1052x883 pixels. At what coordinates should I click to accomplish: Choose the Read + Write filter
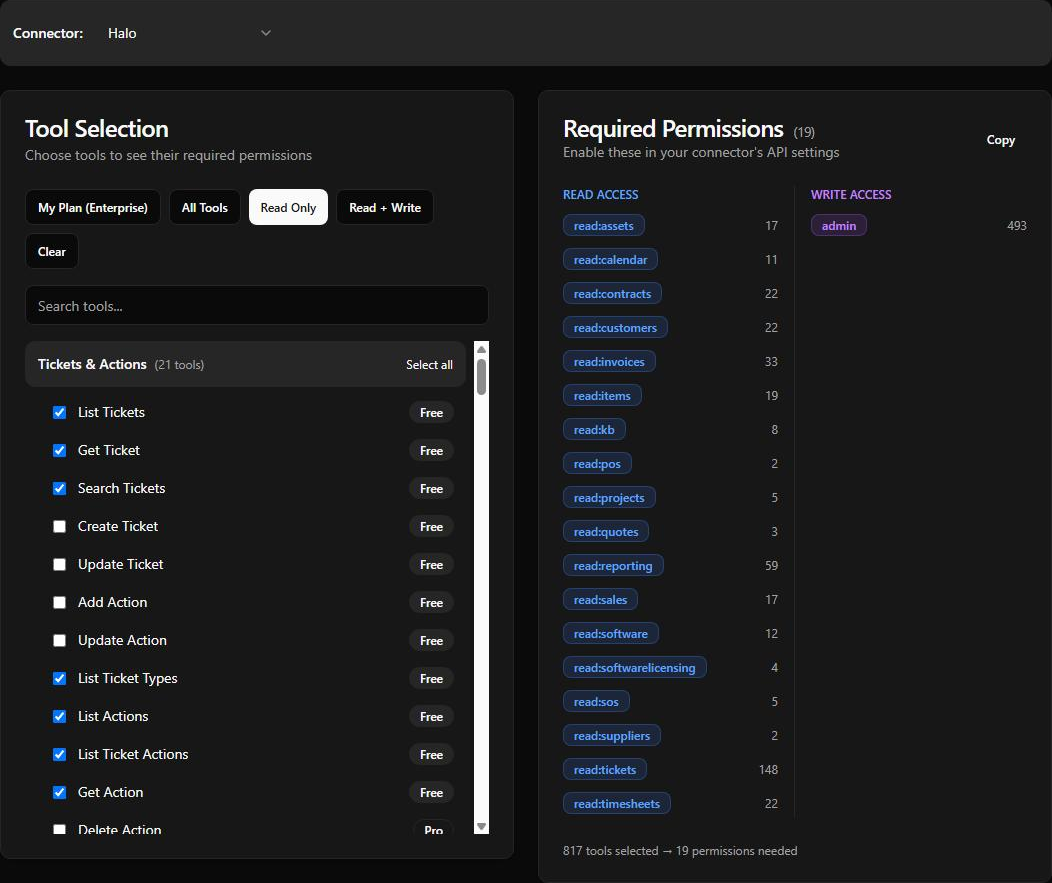pyautogui.click(x=384, y=207)
